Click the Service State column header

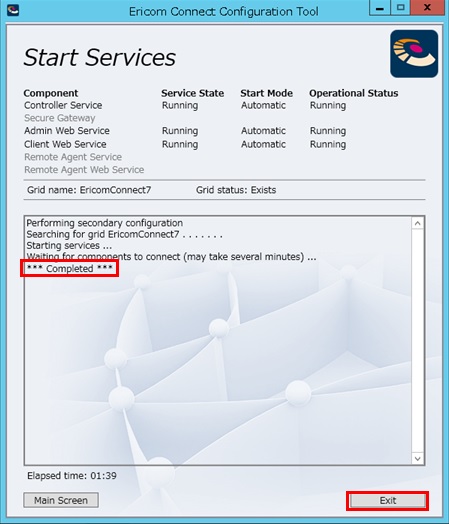point(192,93)
